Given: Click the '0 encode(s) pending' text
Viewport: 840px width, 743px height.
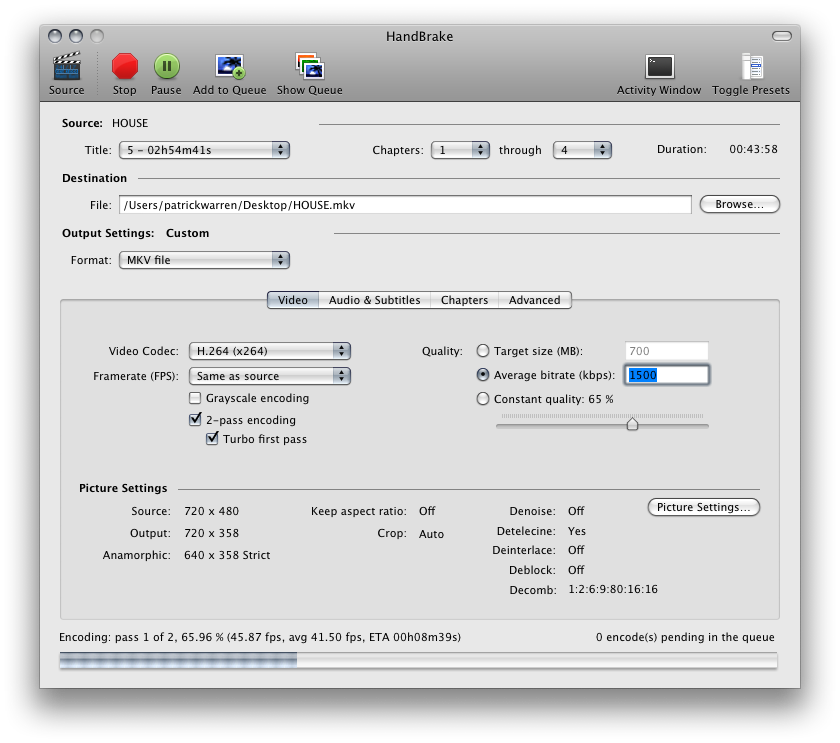Looking at the screenshot, I should pos(685,637).
